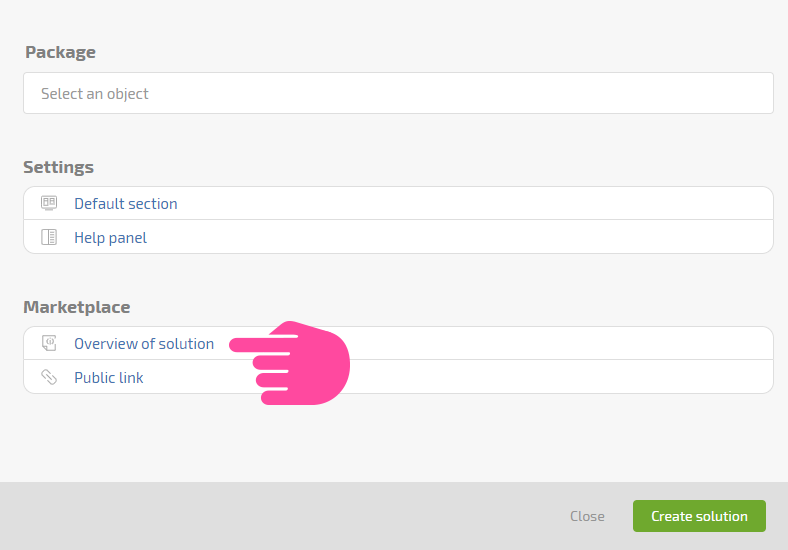788x550 pixels.
Task: Click the Help panel sidebar icon
Action: point(49,237)
